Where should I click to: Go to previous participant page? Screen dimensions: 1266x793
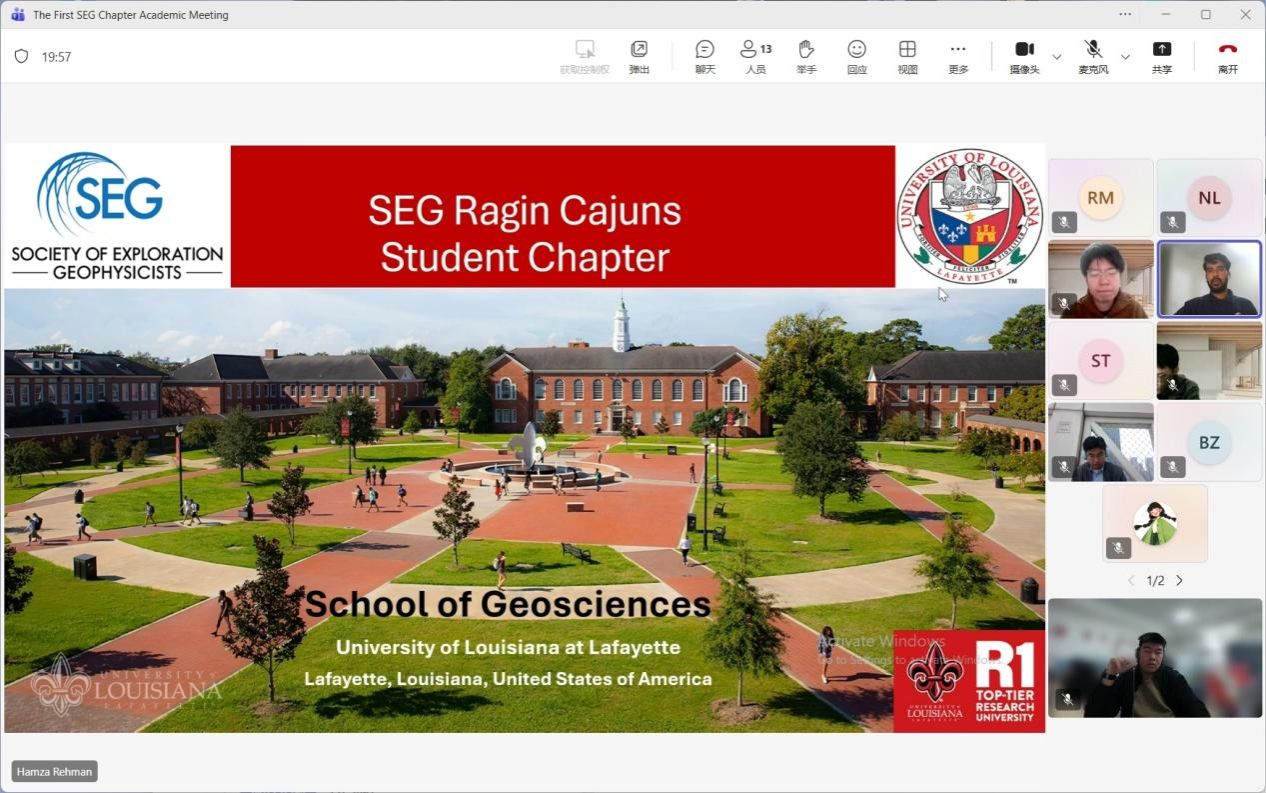[x=1131, y=581]
